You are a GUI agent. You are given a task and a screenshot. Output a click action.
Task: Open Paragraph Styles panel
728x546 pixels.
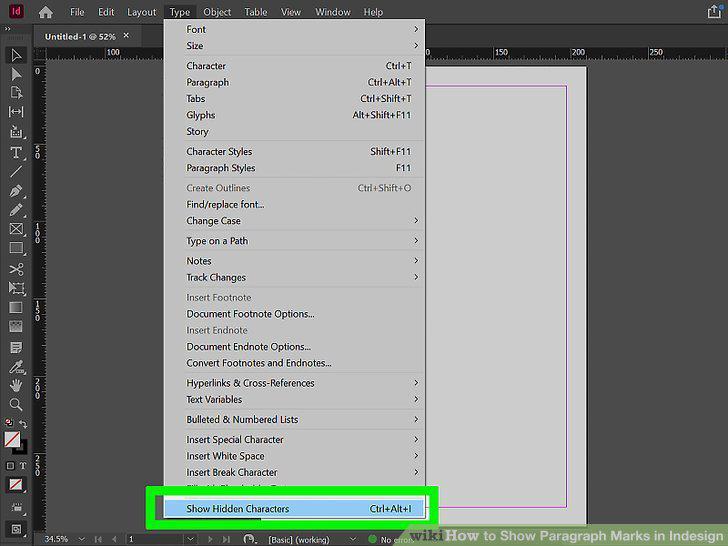(x=294, y=168)
